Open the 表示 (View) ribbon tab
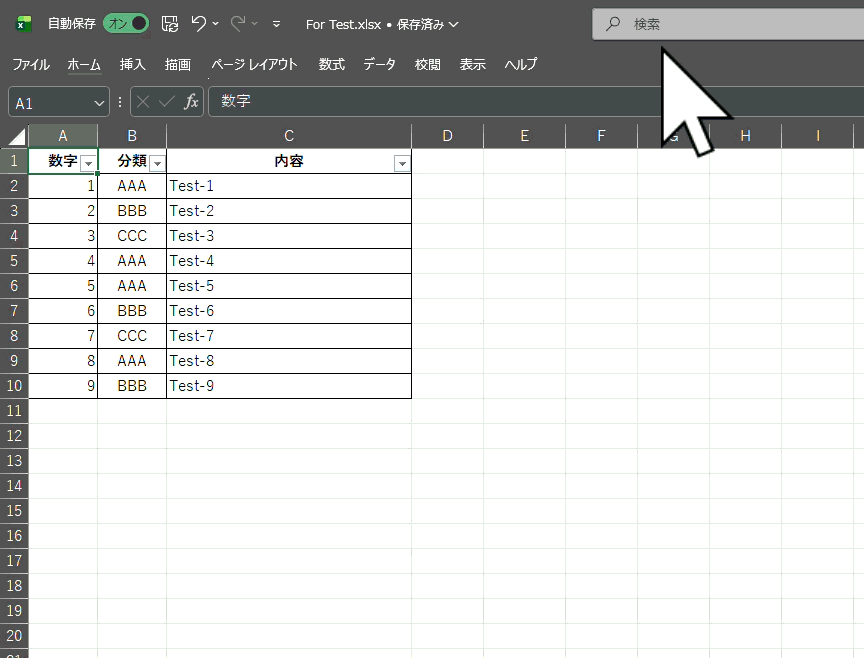 [x=473, y=64]
